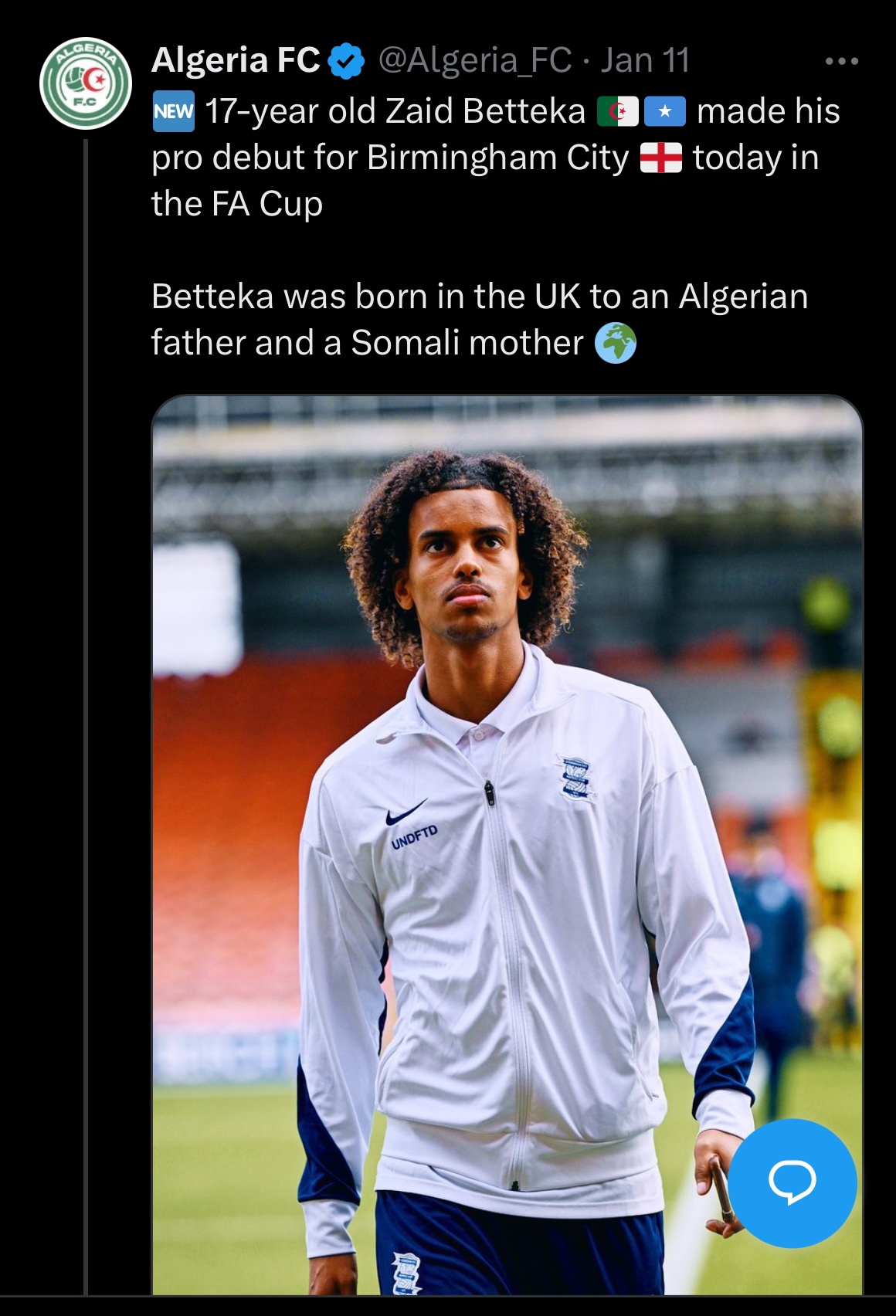Screen dimensions: 896x1316
Task: Open the Jan 11 timestamp link
Action: [645, 60]
